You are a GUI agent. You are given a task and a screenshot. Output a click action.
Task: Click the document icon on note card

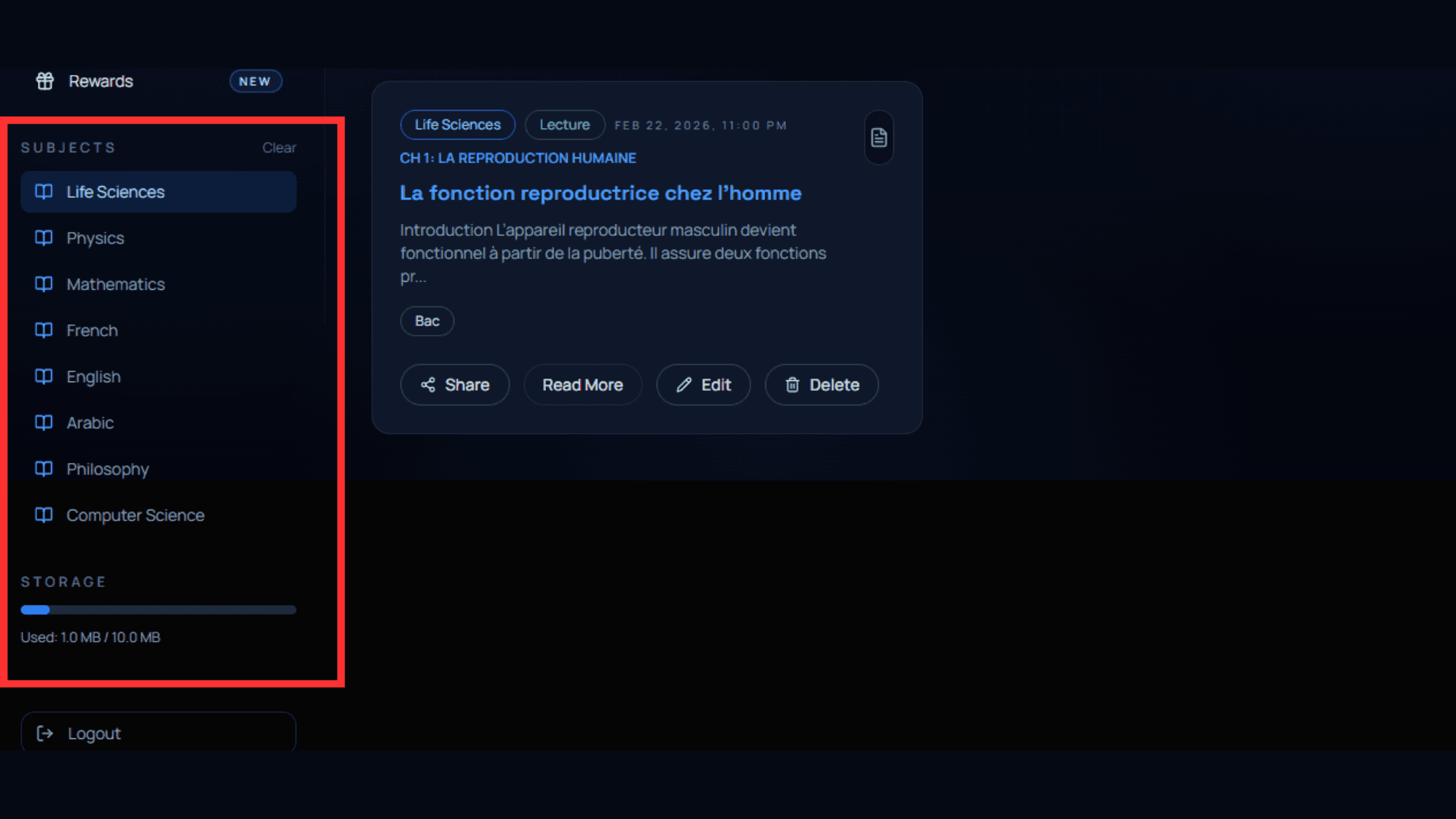point(879,138)
